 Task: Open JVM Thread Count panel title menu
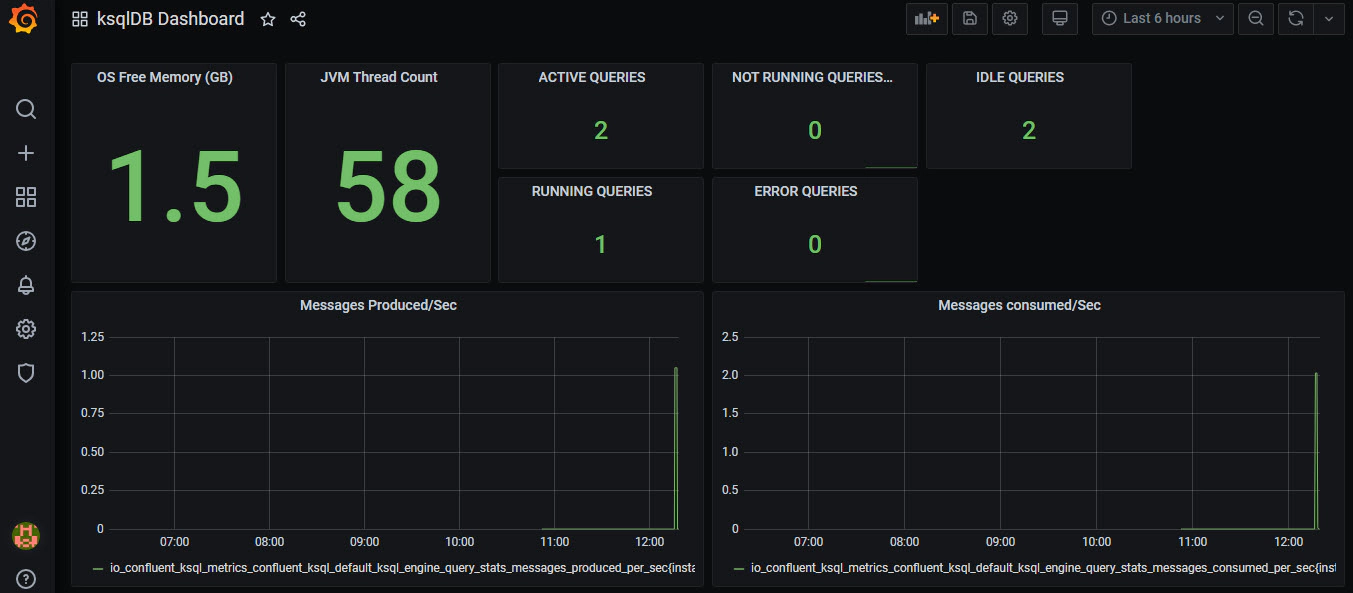379,77
